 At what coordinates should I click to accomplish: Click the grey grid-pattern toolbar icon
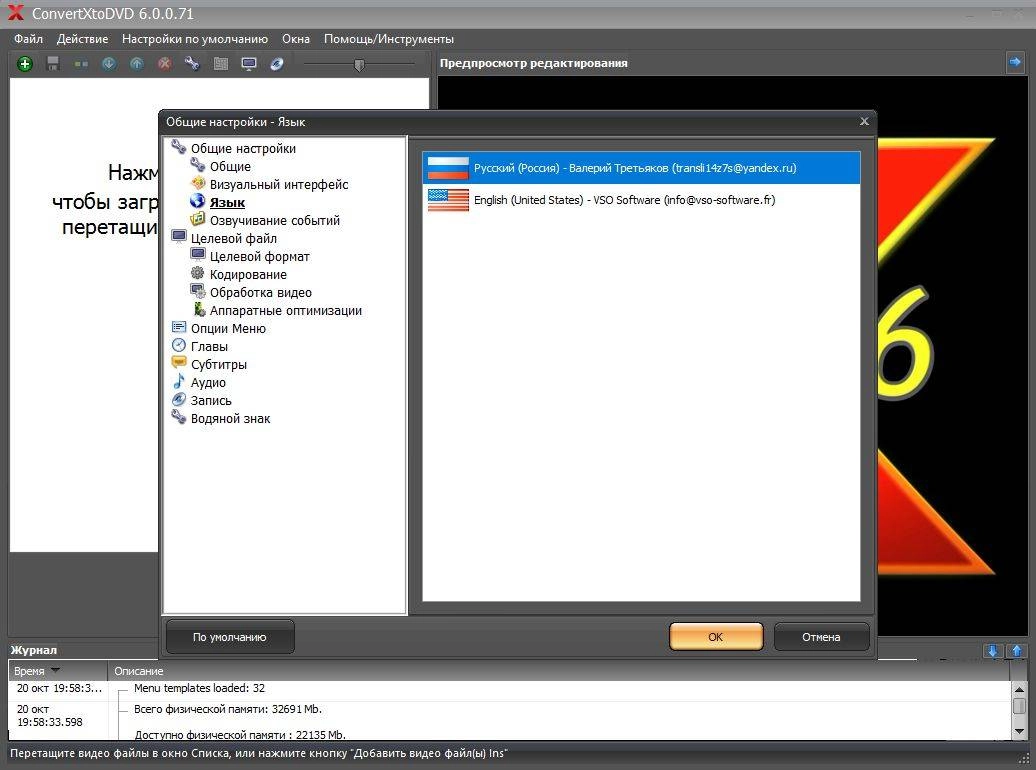click(x=221, y=64)
